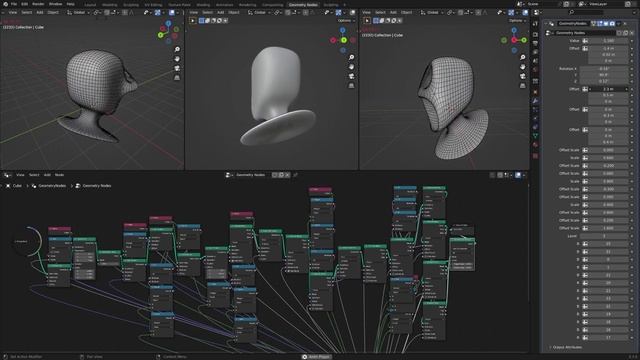Open Physics properties tab icon
The height and width of the screenshot is (360, 640).
[x=536, y=118]
